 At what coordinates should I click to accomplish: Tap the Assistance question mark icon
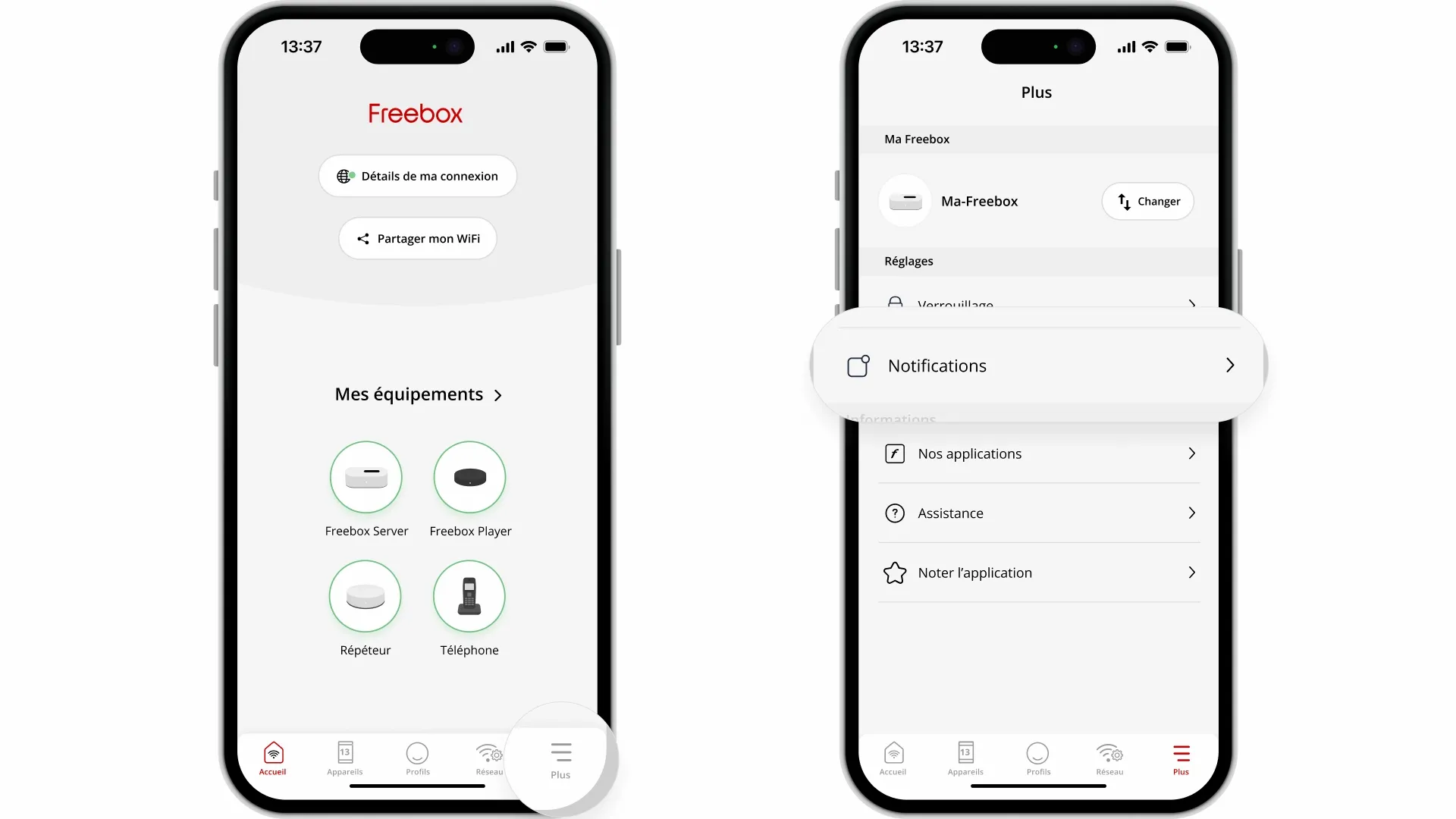click(895, 512)
